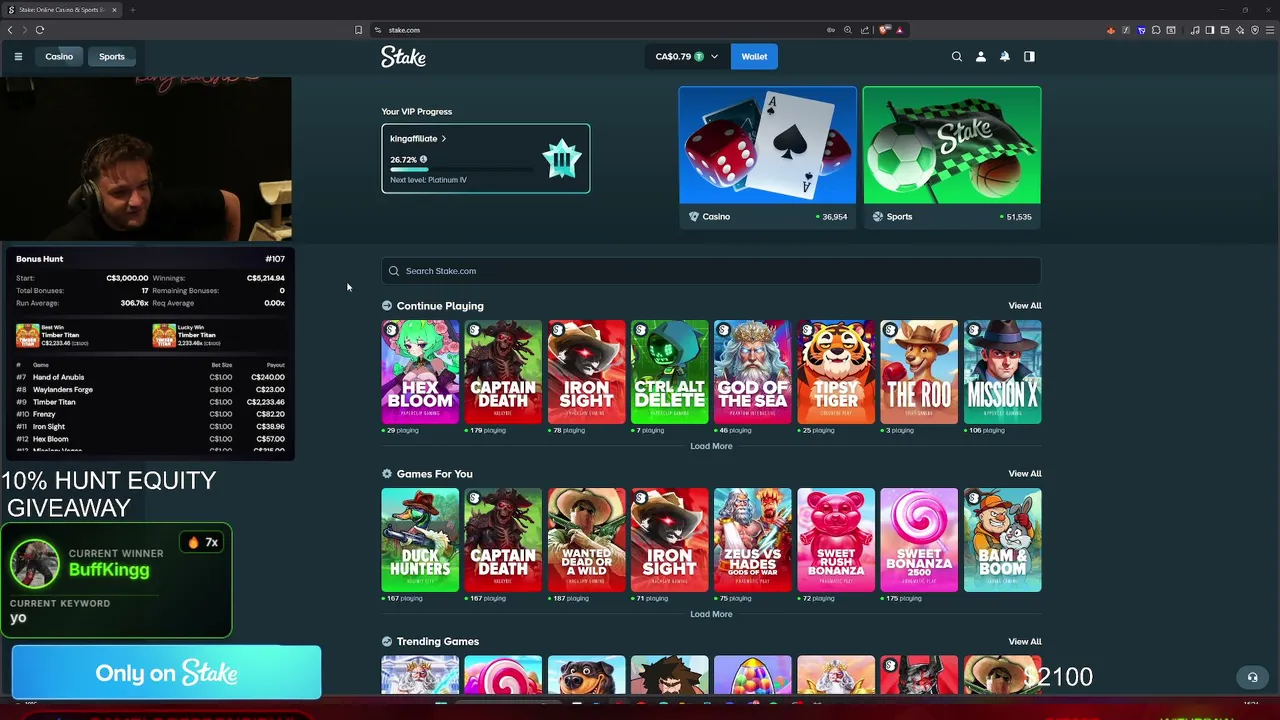Click the VIP progress bar
This screenshot has height=720, width=1280.
461,170
